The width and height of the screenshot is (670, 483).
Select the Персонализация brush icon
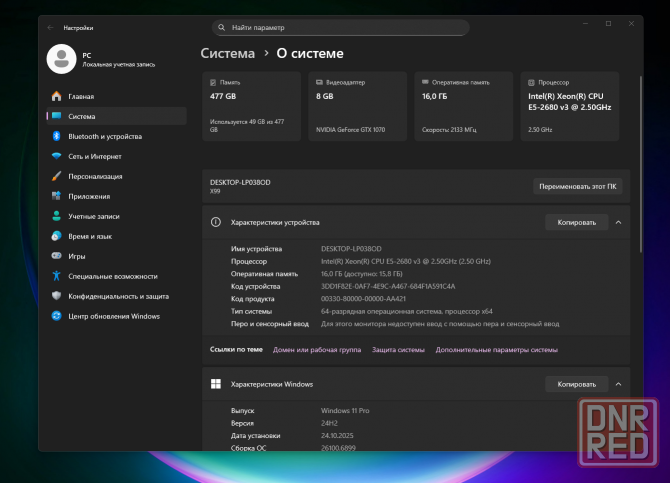click(57, 176)
